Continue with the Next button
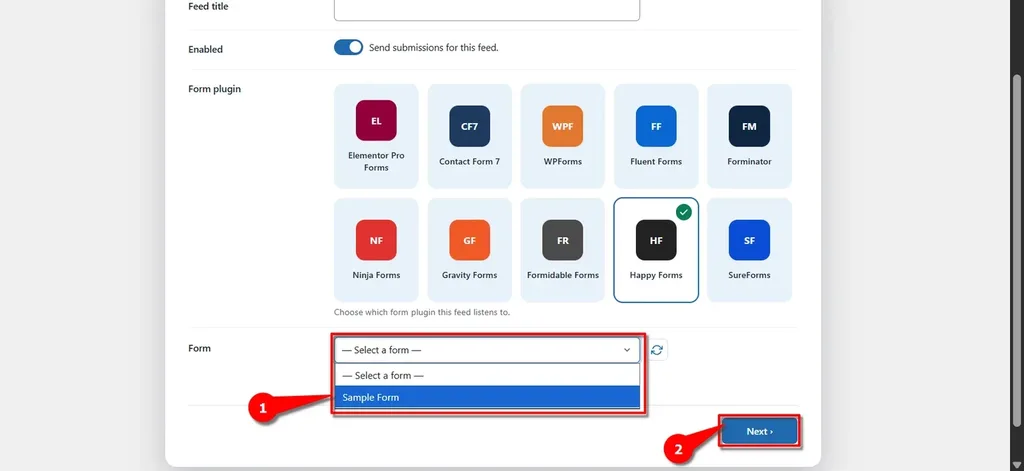This screenshot has height=471, width=1024. (x=760, y=431)
